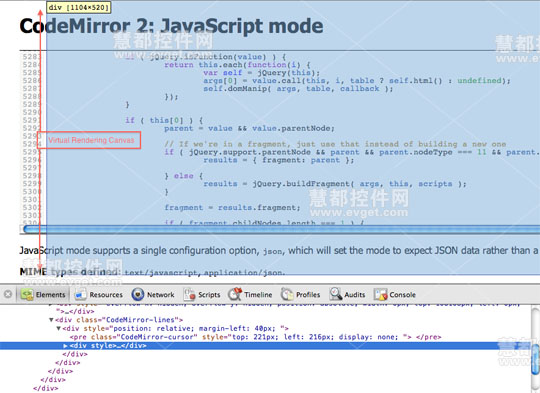This screenshot has width=540, height=393.
Task: Switch to the Resources tab label
Action: pyautogui.click(x=106, y=295)
